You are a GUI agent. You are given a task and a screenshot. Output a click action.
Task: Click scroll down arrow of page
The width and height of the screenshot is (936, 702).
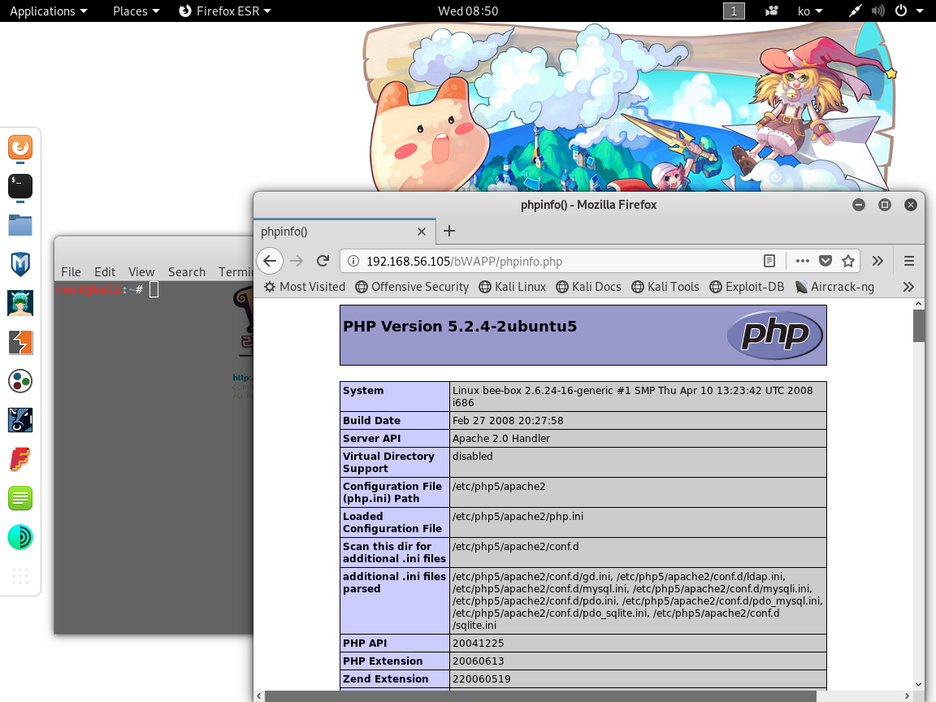919,684
